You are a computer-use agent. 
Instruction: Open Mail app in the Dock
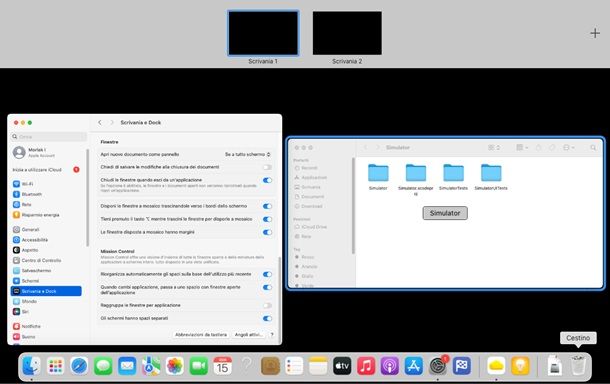(127, 366)
